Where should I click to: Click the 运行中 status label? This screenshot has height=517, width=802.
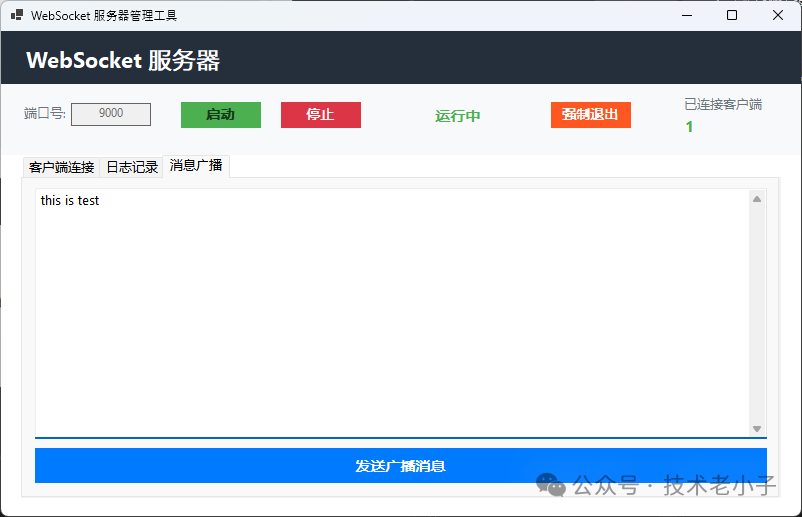click(x=457, y=116)
